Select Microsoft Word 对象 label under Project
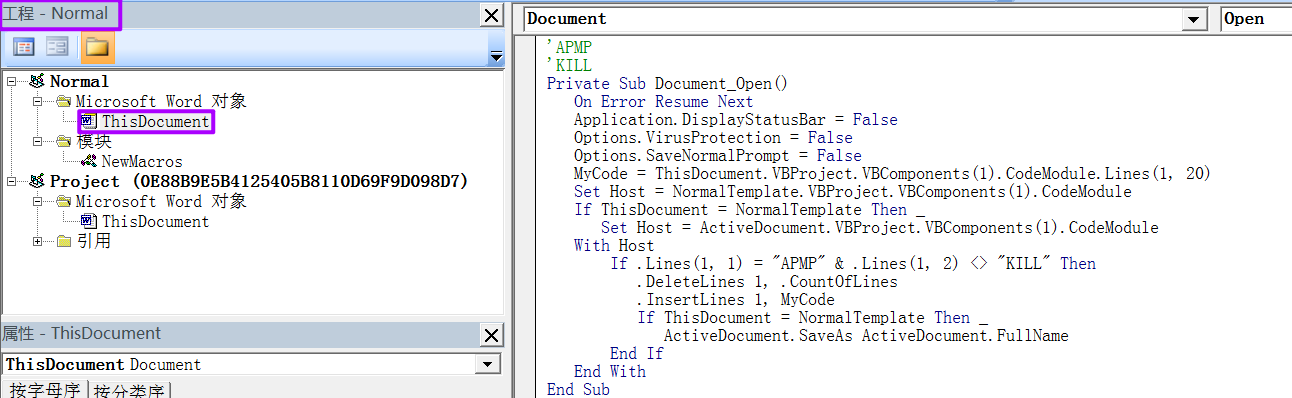This screenshot has width=1292, height=398. [161, 202]
